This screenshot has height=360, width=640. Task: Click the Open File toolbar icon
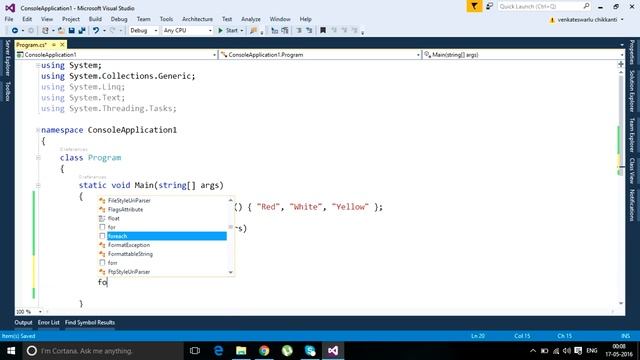point(61,31)
